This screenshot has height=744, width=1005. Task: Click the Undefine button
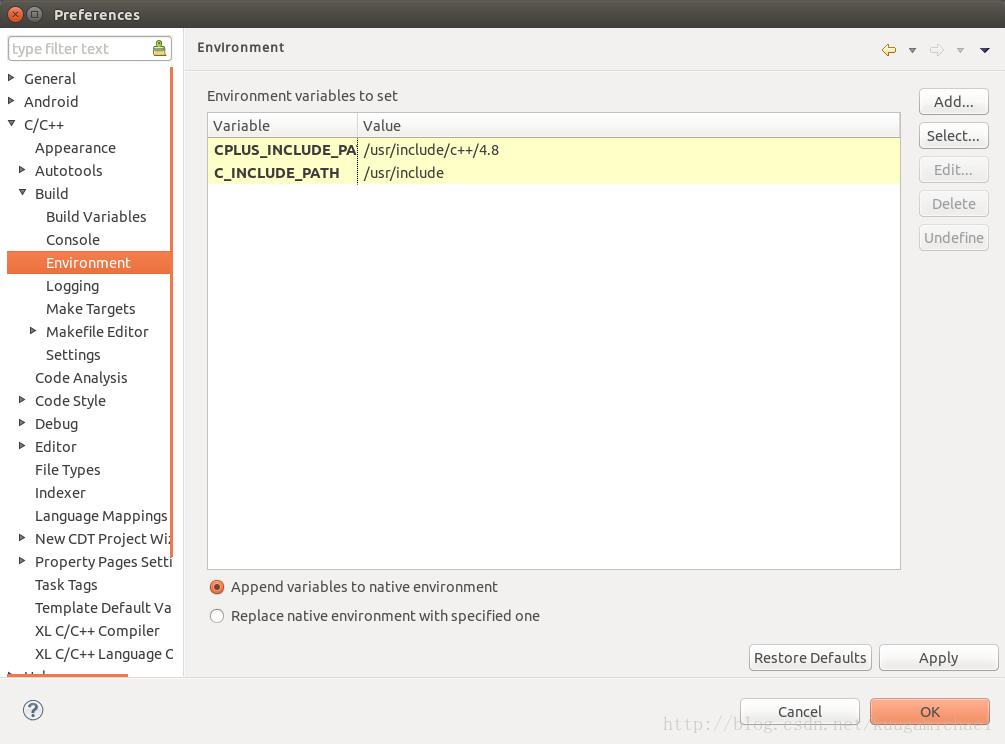coord(953,238)
